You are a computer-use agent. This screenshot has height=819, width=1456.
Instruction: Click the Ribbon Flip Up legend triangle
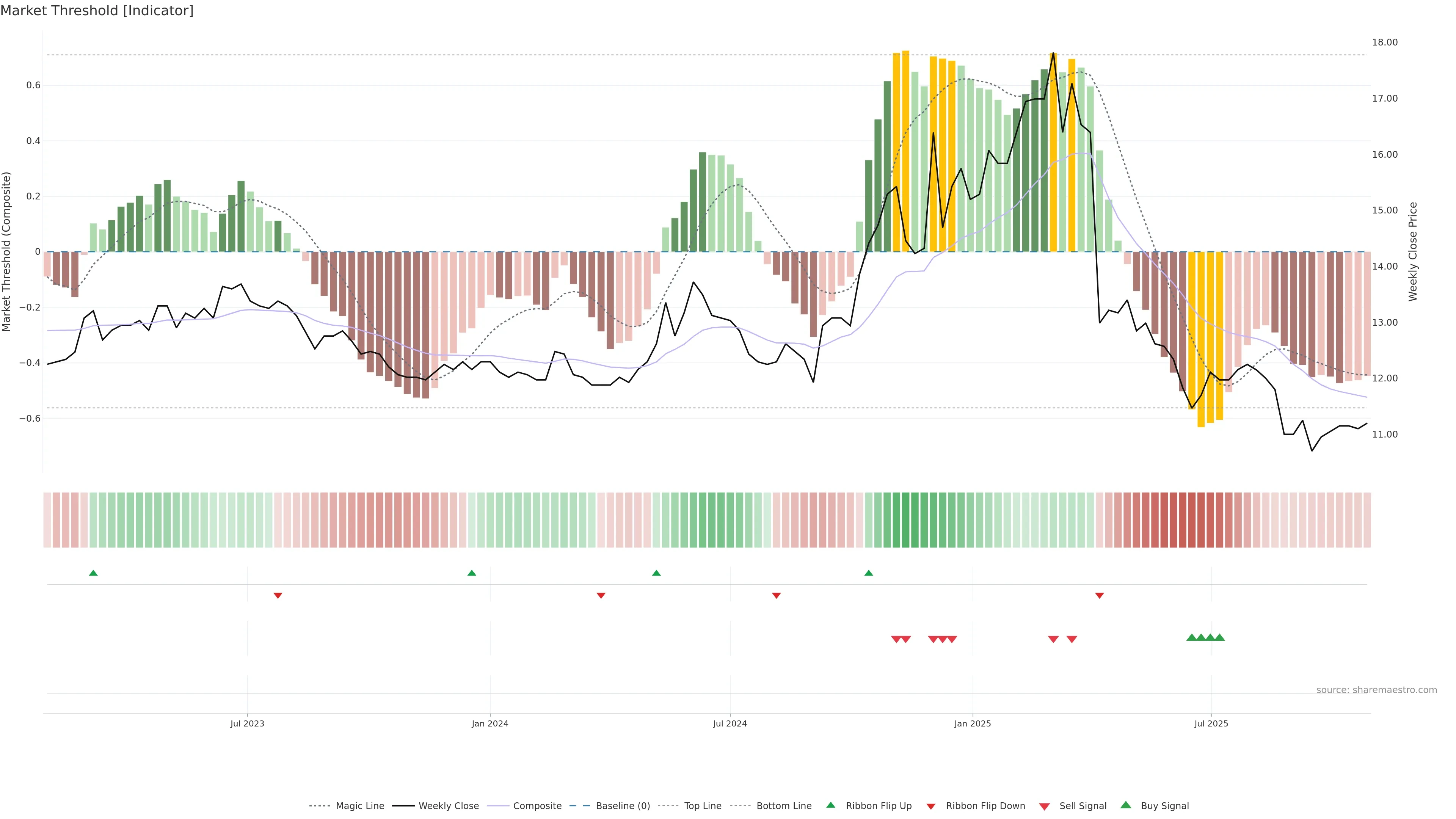830,805
